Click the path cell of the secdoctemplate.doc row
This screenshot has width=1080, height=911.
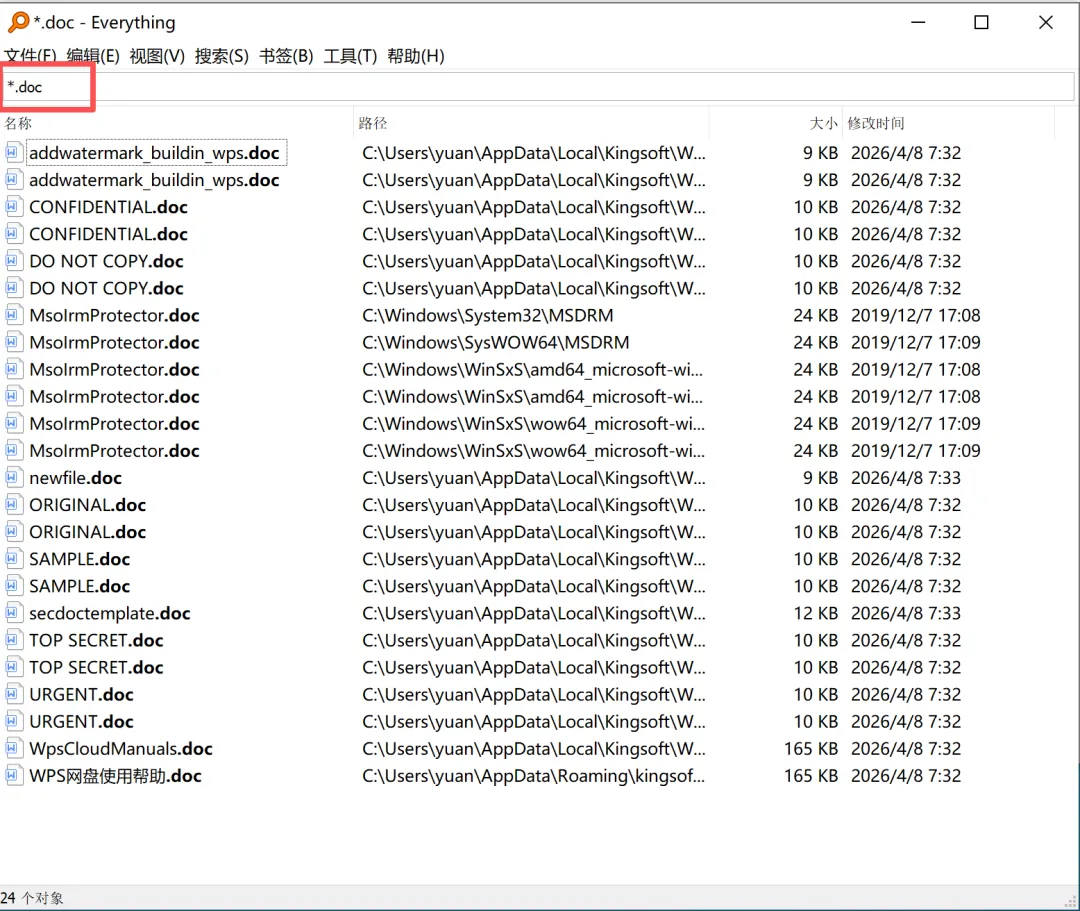(534, 614)
